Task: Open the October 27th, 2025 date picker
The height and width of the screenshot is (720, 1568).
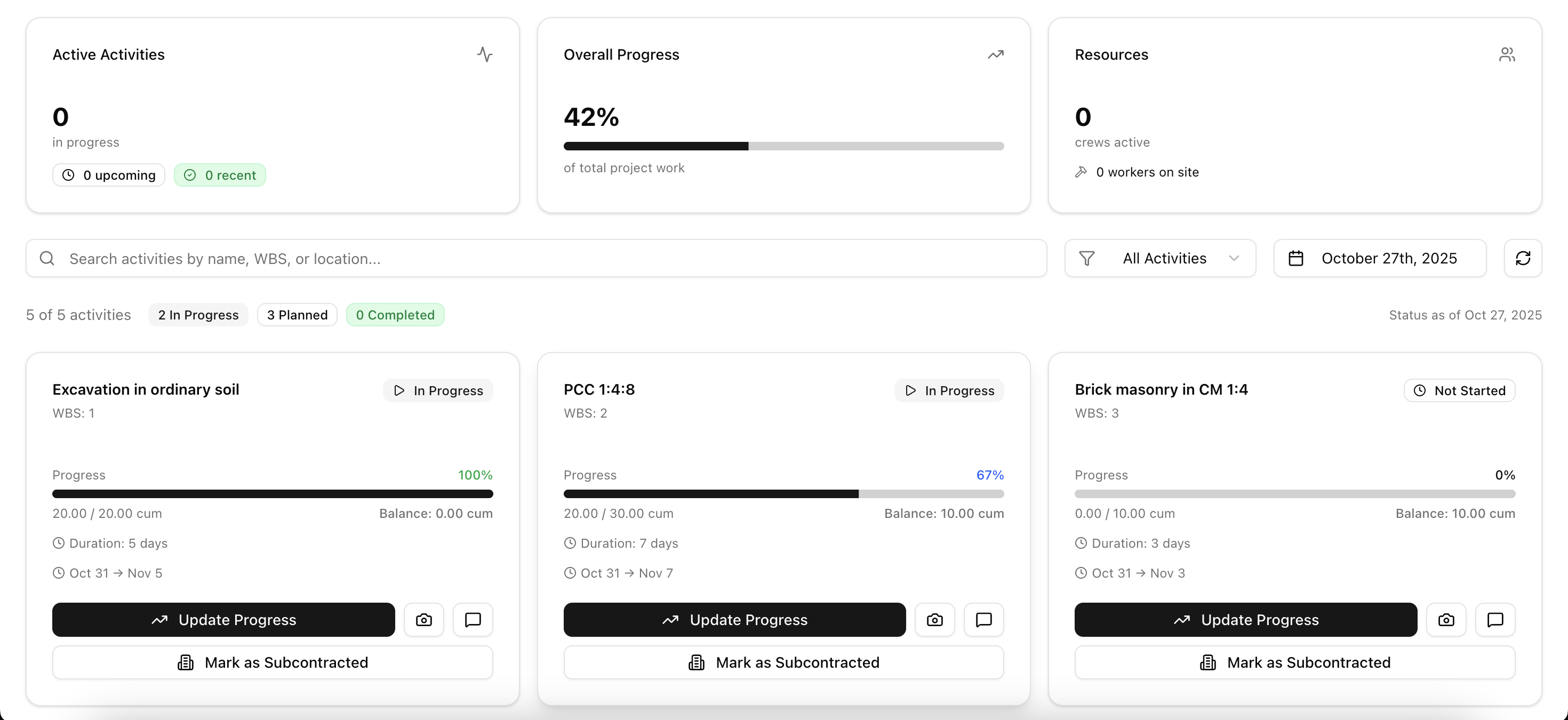Action: (1379, 258)
